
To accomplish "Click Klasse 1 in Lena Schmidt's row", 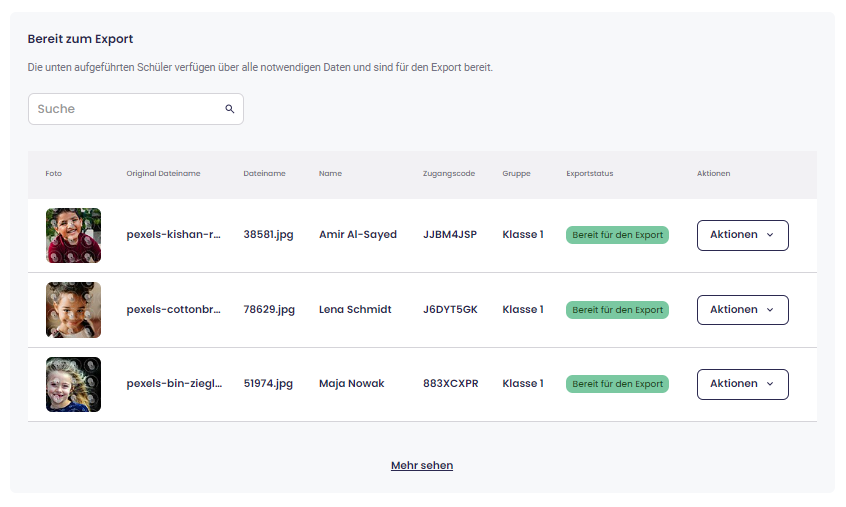I will (x=523, y=310).
